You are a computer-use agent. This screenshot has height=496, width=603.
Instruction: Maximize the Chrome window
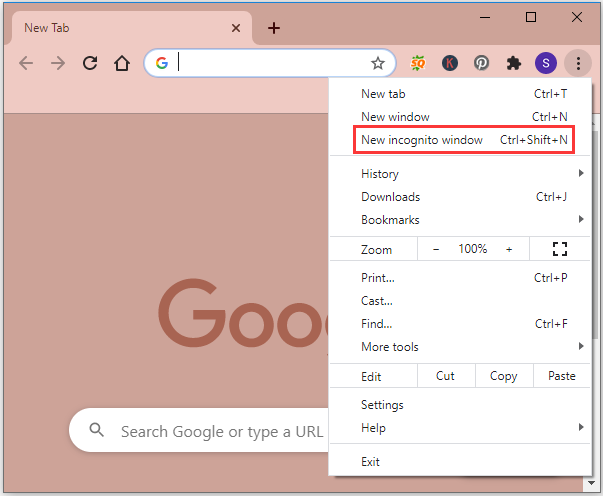click(x=531, y=17)
